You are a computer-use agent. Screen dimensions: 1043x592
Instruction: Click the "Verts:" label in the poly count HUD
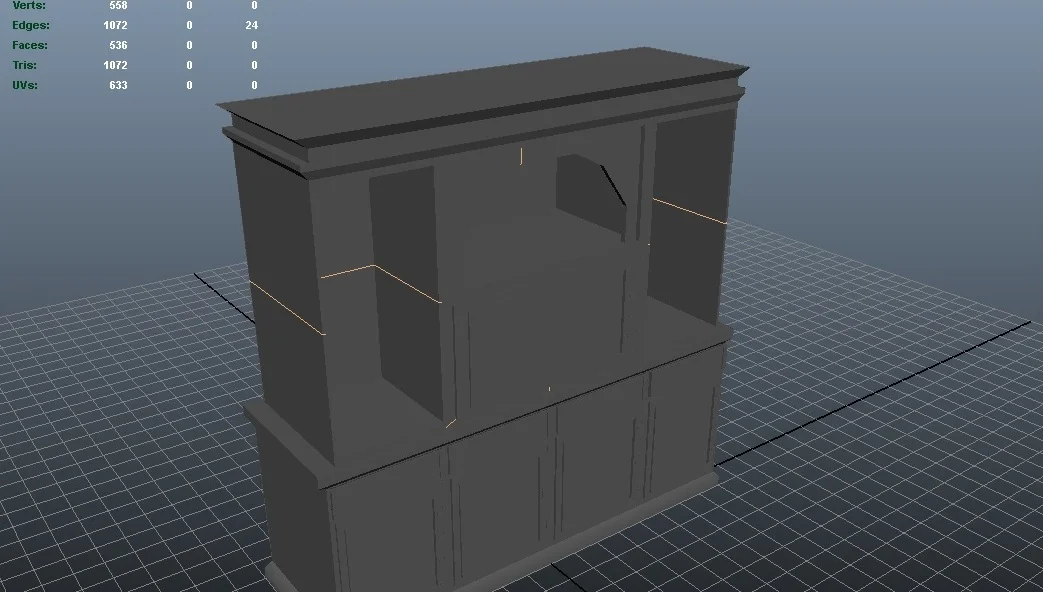[29, 5]
